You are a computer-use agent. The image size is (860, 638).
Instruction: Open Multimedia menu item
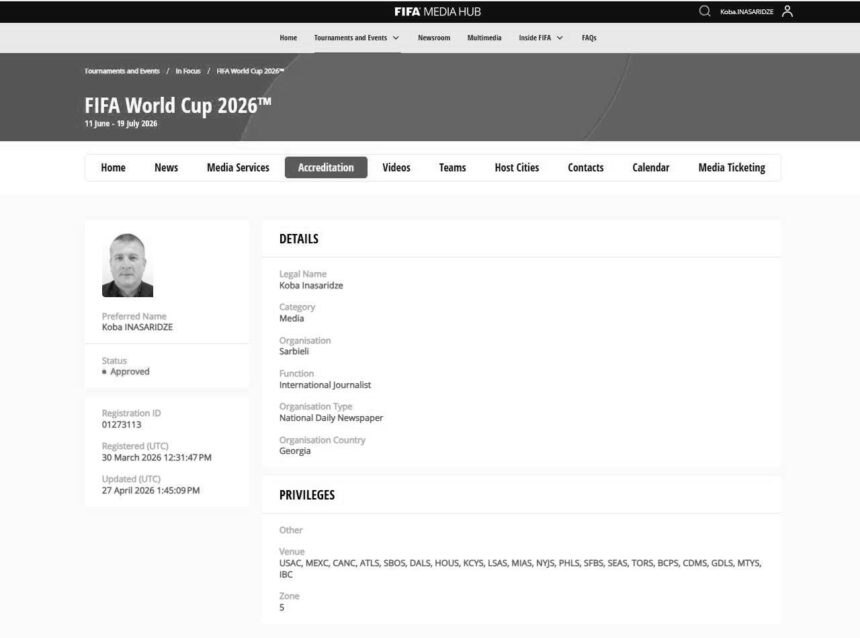click(484, 38)
